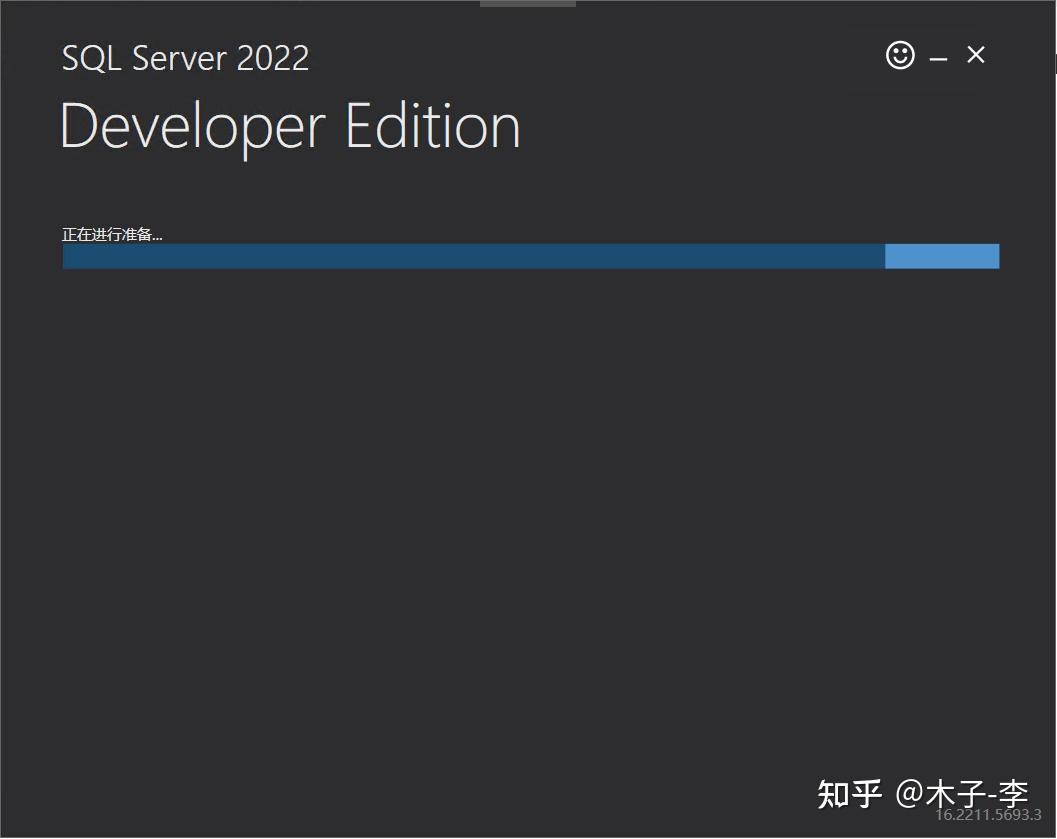This screenshot has width=1057, height=839.
Task: Click the version number 16.2211.5693.3
Action: [x=988, y=815]
